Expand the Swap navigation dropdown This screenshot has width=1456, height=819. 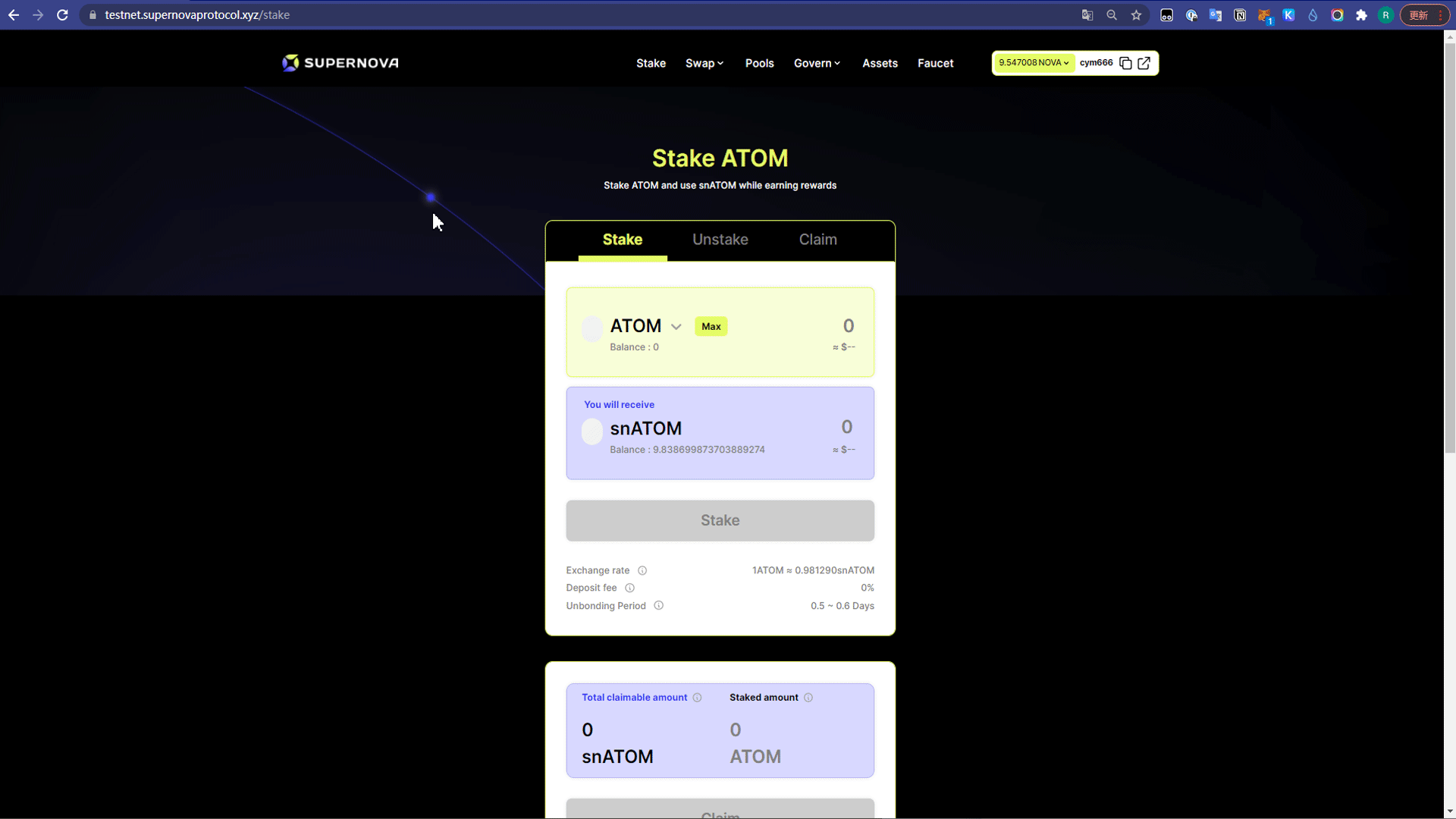point(704,63)
